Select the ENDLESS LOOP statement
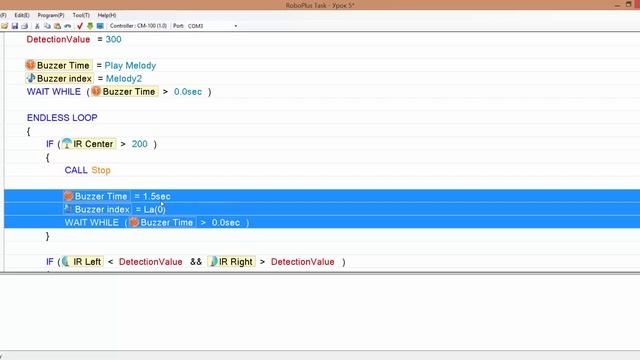This screenshot has height=360, width=640. click(x=62, y=118)
